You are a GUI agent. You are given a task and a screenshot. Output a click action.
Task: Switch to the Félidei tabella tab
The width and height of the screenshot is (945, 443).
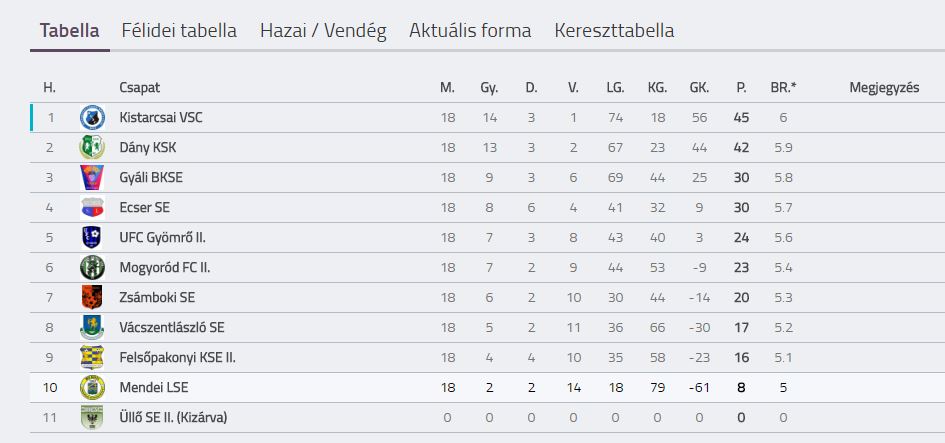(179, 31)
